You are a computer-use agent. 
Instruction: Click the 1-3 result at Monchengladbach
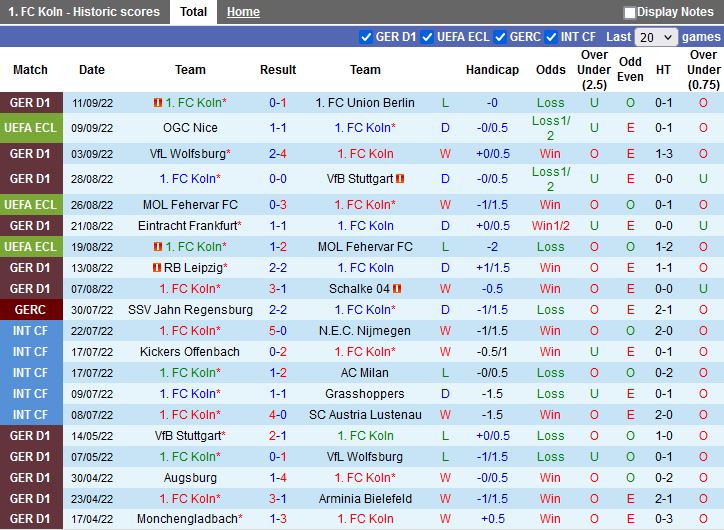[278, 519]
